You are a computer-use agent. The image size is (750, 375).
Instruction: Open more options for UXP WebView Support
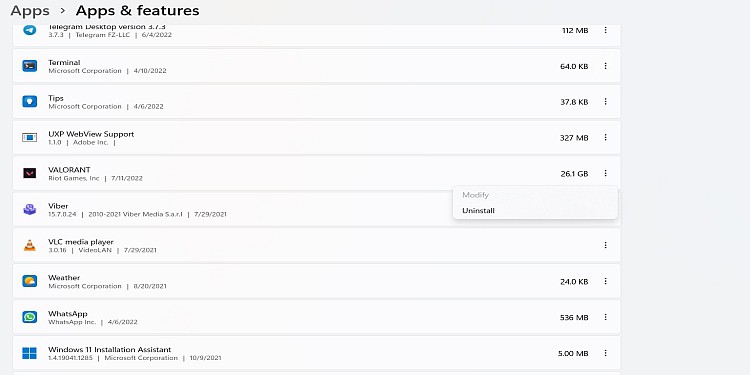click(606, 138)
